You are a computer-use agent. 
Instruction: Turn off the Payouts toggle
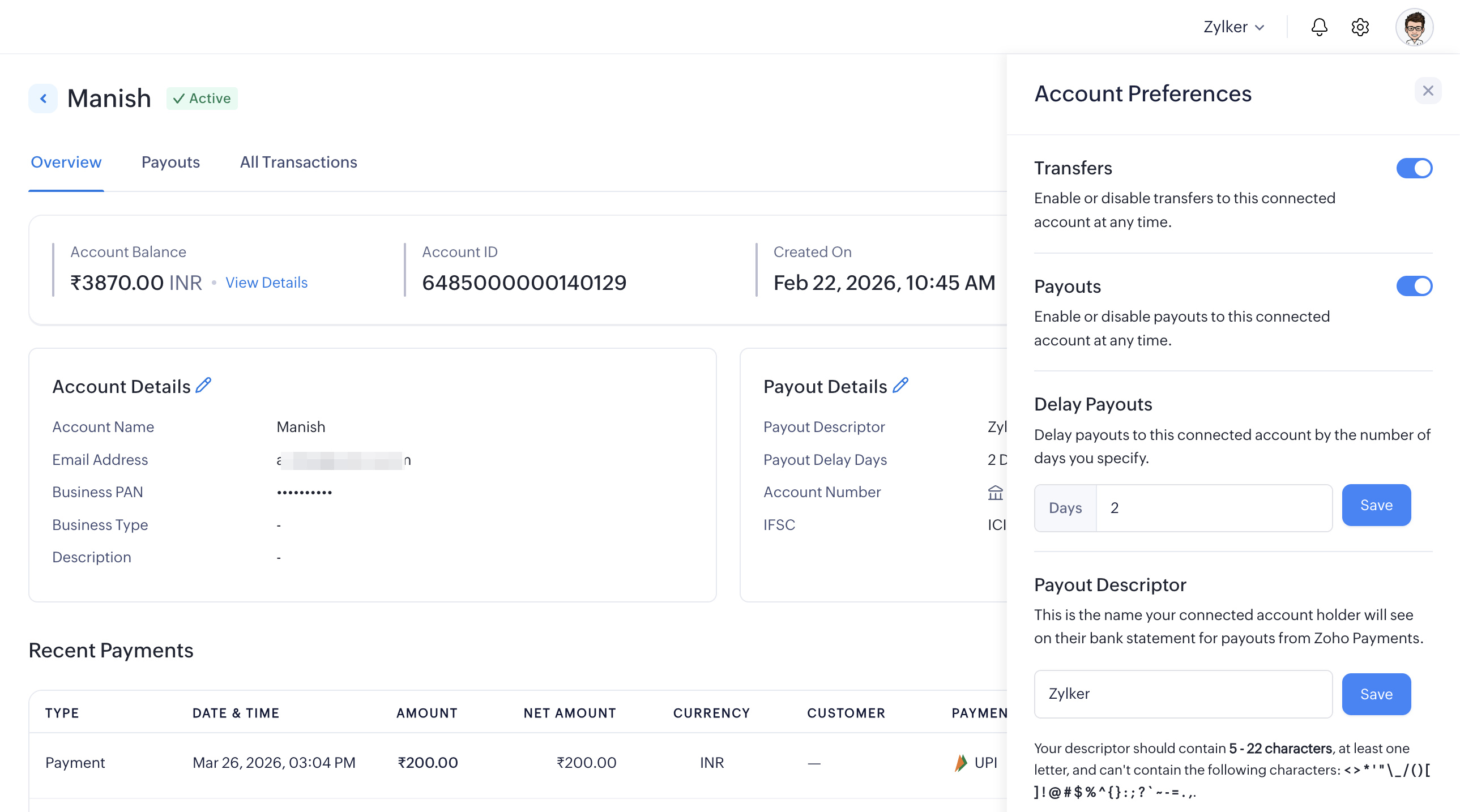pyautogui.click(x=1414, y=286)
